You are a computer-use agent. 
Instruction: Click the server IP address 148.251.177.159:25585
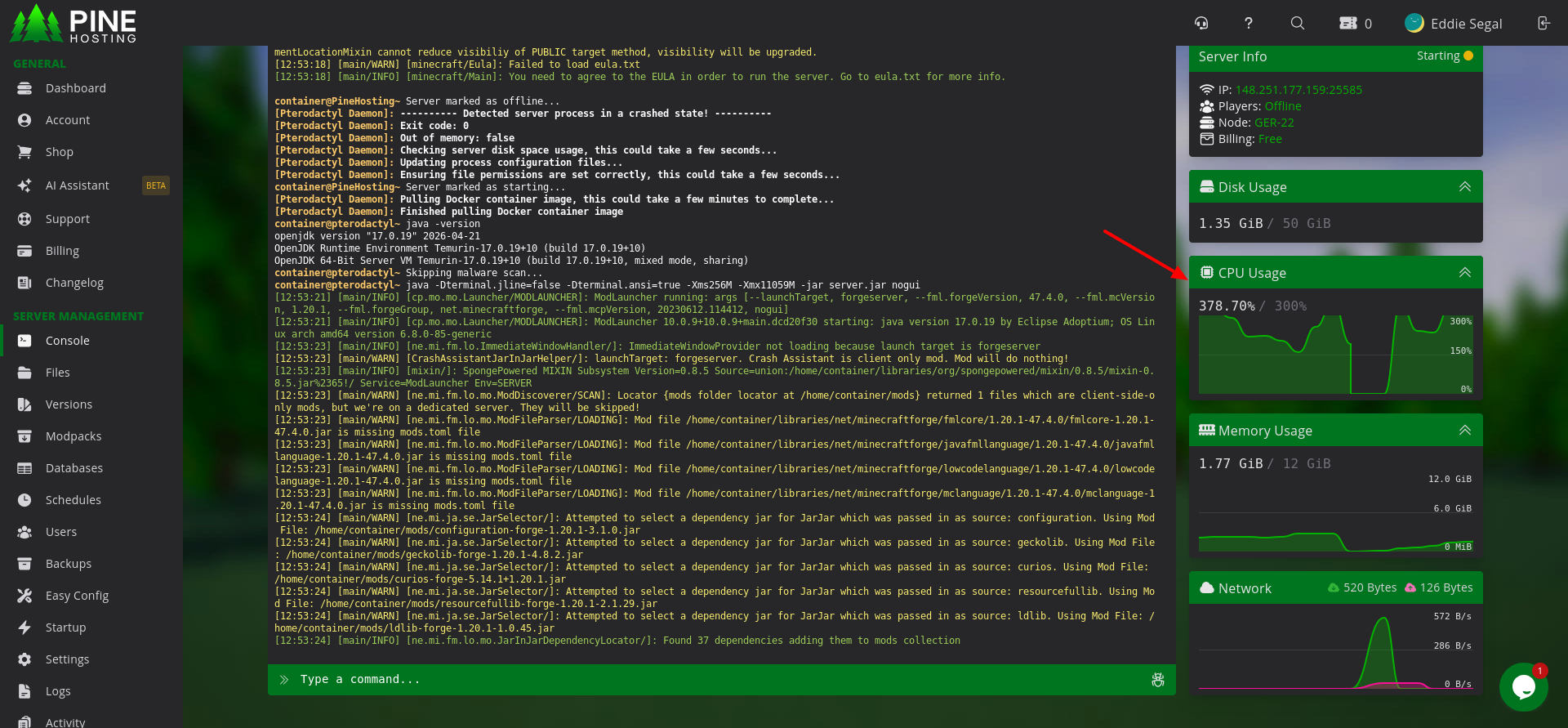(1298, 90)
